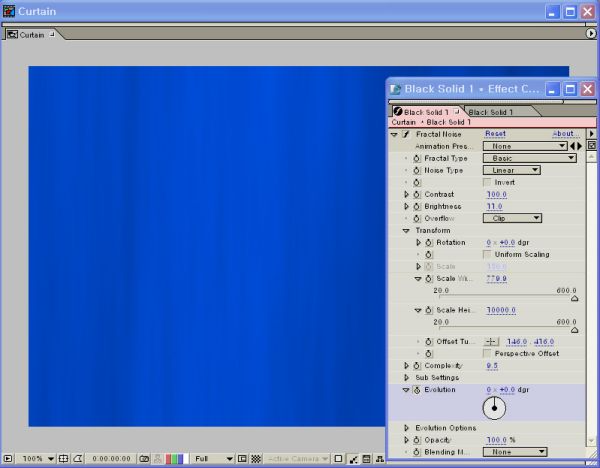Click the Offset Turbulence crosshair point button
The width and height of the screenshot is (600, 468).
pyautogui.click(x=491, y=342)
